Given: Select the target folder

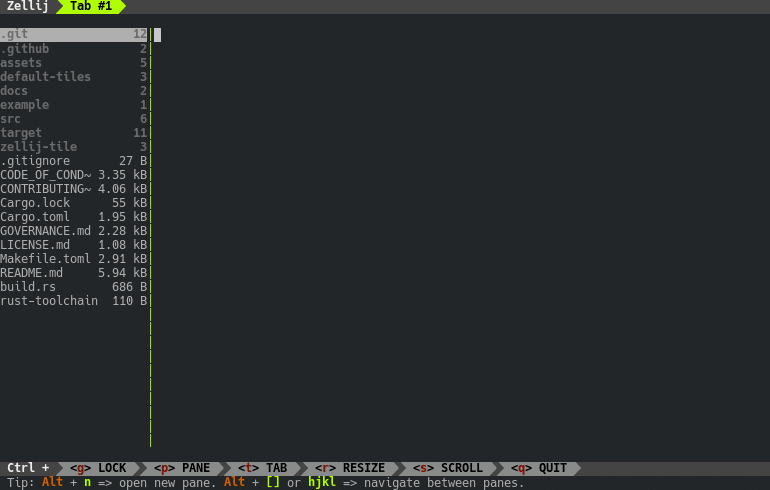Looking at the screenshot, I should (x=74, y=133).
